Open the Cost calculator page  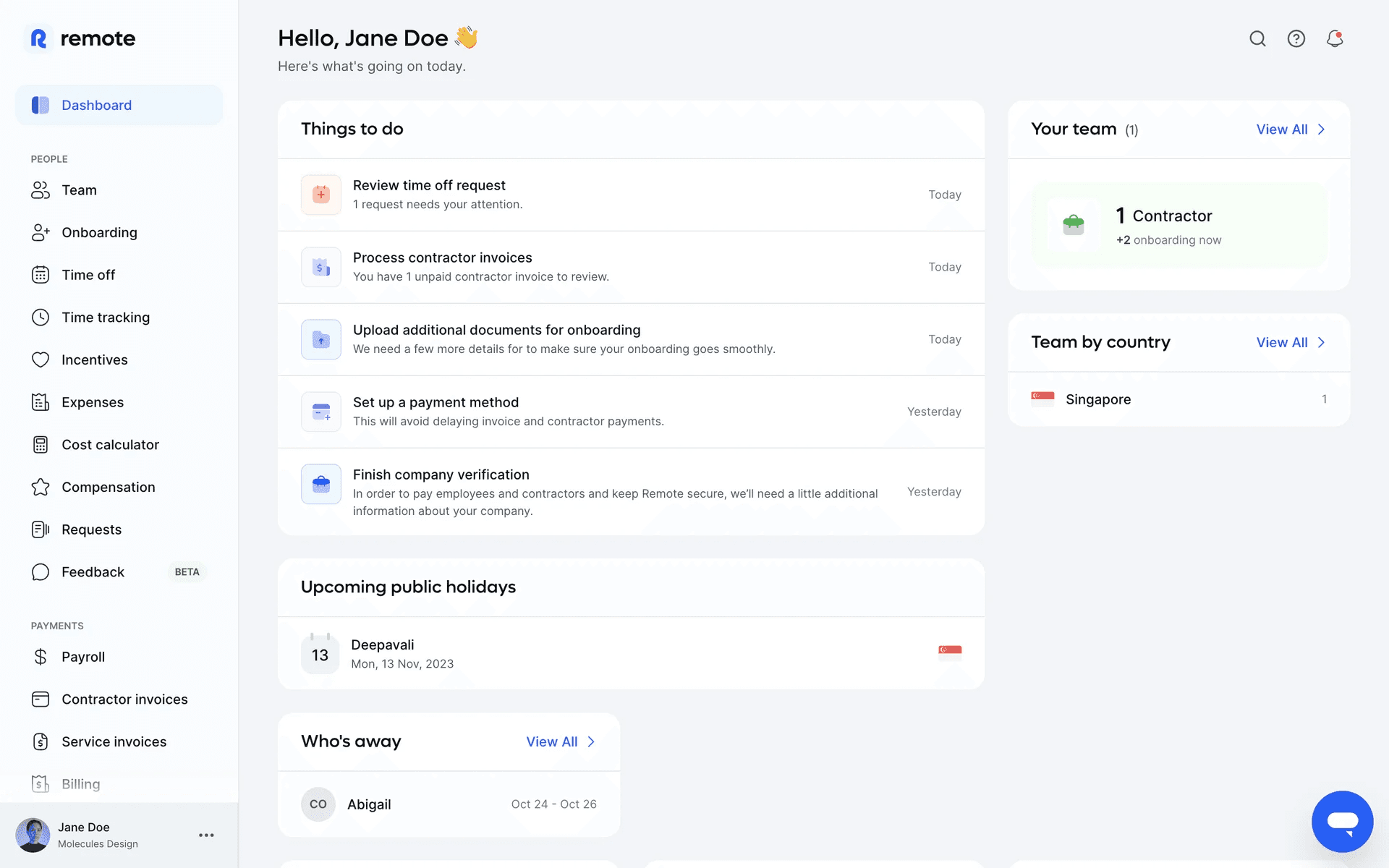tap(110, 445)
